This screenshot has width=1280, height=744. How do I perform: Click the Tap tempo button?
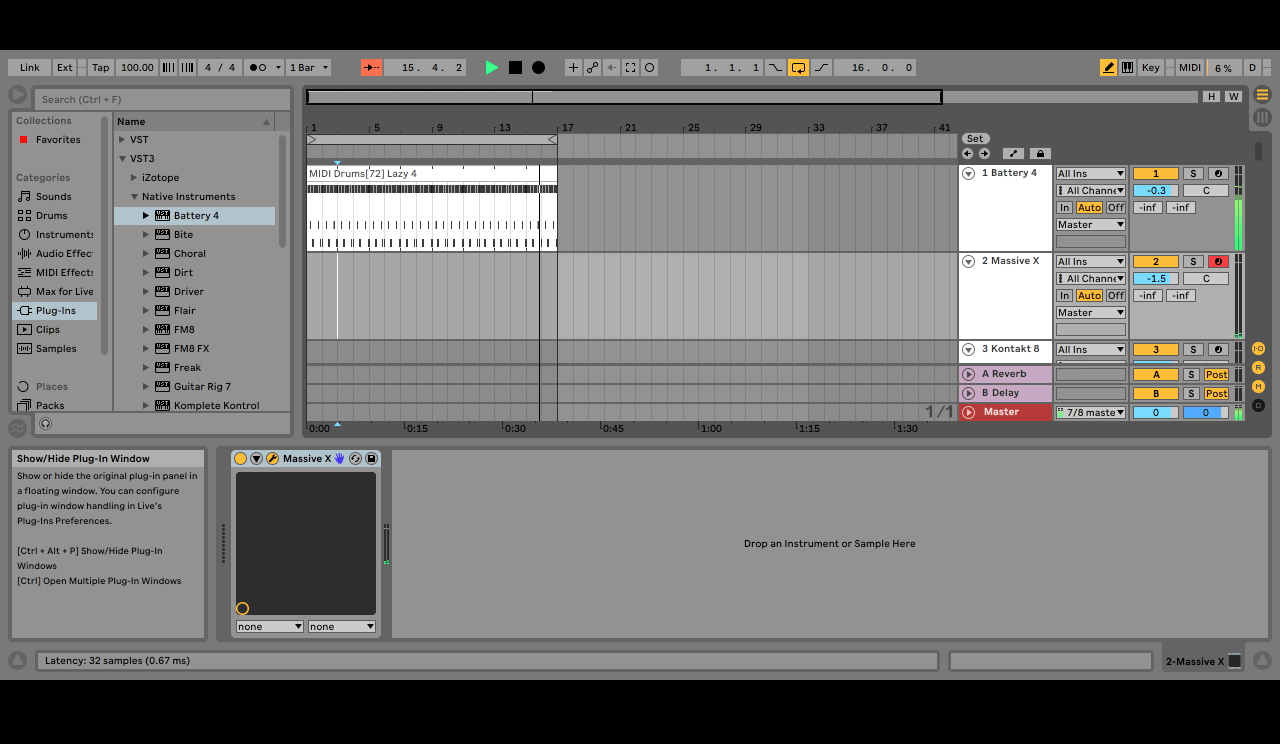tap(100, 68)
